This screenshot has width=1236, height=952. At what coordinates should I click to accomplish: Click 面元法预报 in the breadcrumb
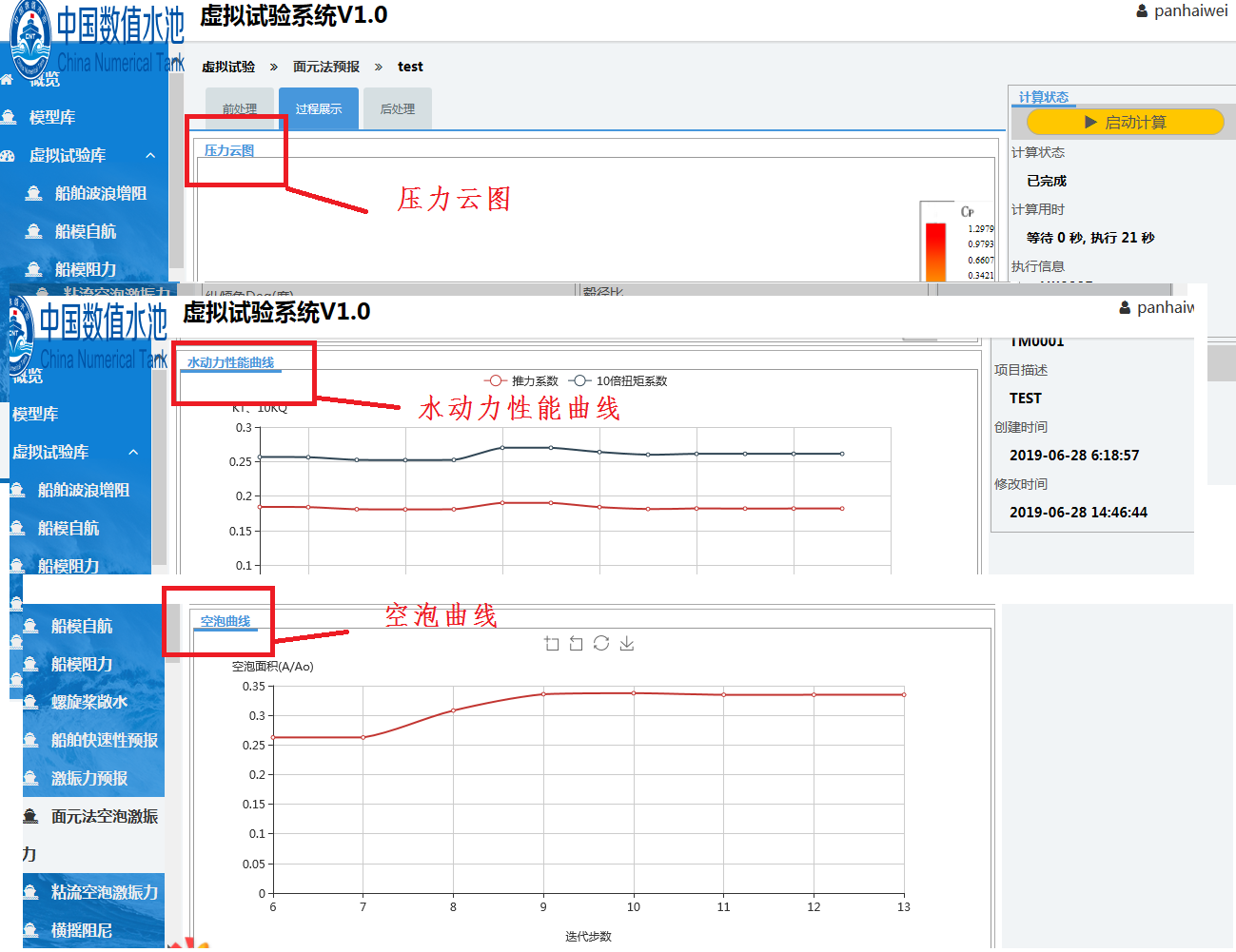click(x=326, y=67)
